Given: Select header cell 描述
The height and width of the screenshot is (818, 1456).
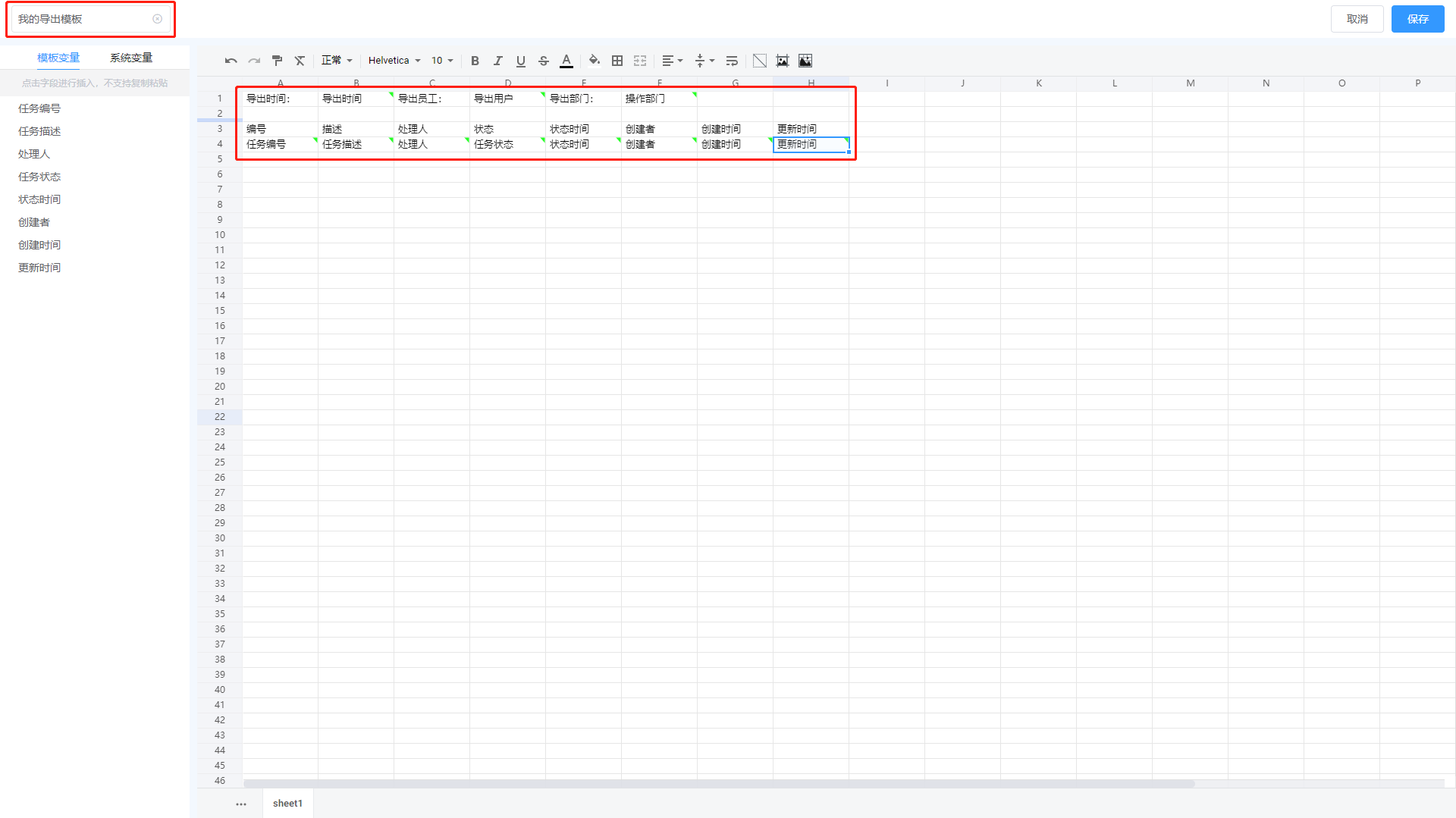Looking at the screenshot, I should (356, 129).
